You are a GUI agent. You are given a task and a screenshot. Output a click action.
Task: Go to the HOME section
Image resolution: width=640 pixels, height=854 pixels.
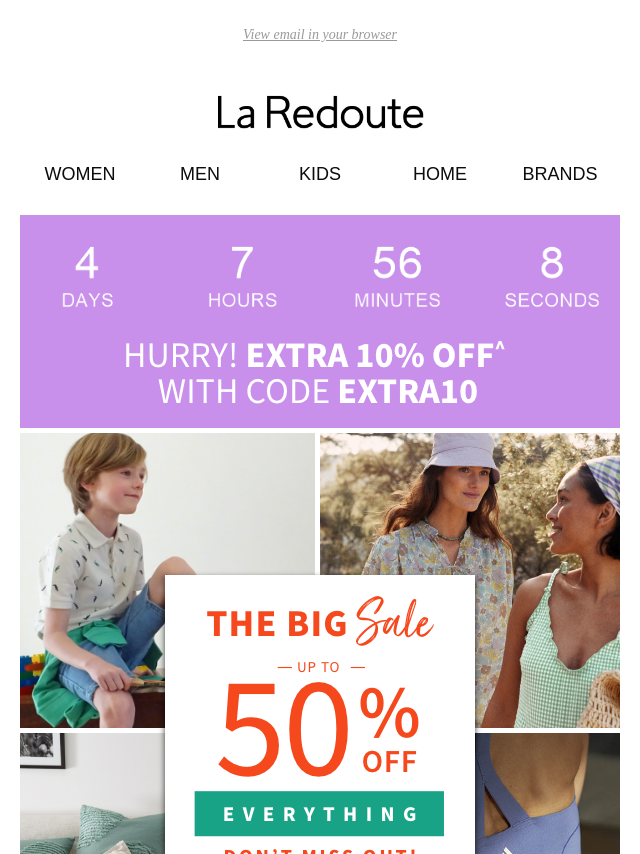click(x=440, y=174)
